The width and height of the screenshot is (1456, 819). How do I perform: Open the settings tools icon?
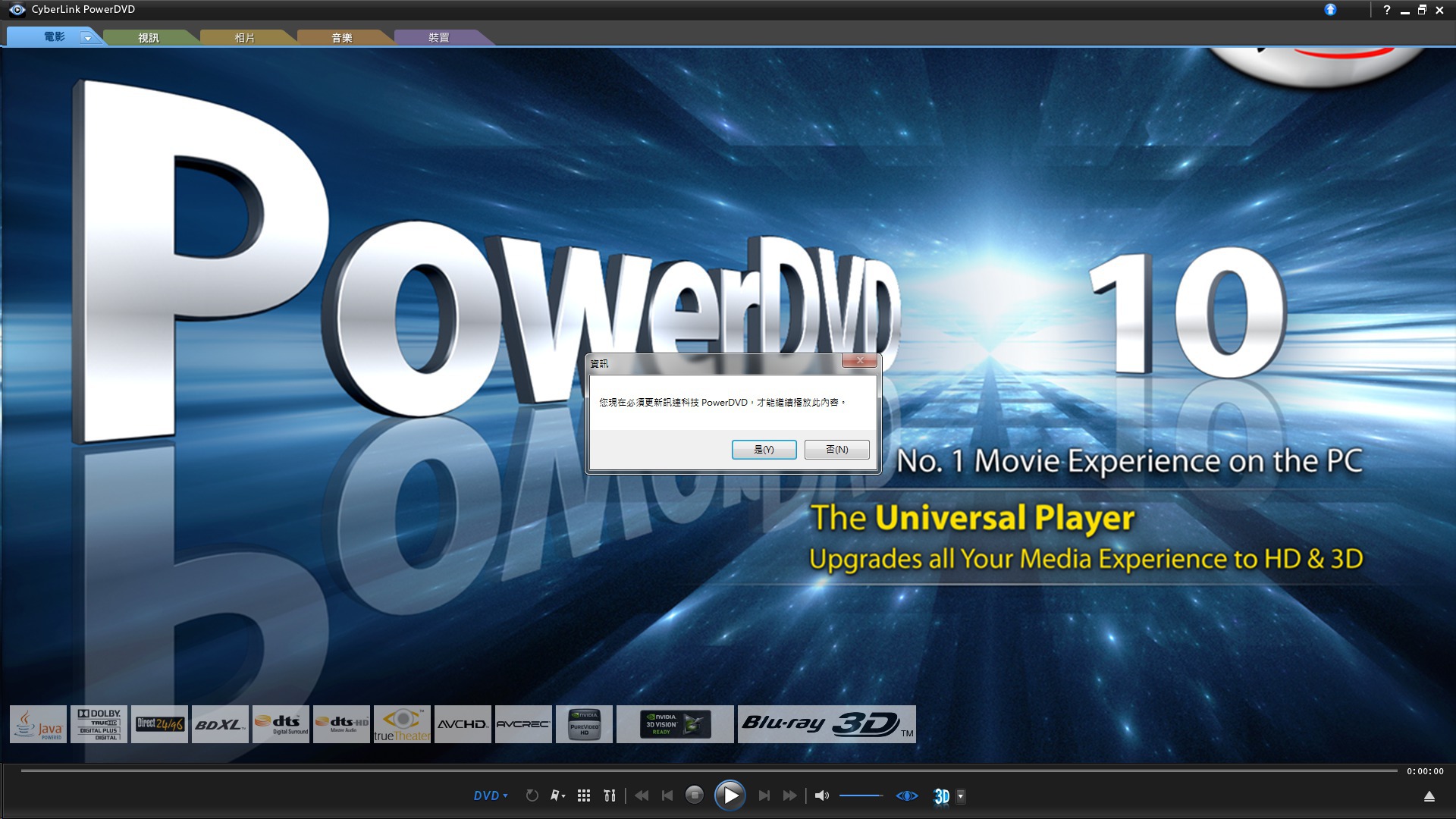pyautogui.click(x=610, y=795)
